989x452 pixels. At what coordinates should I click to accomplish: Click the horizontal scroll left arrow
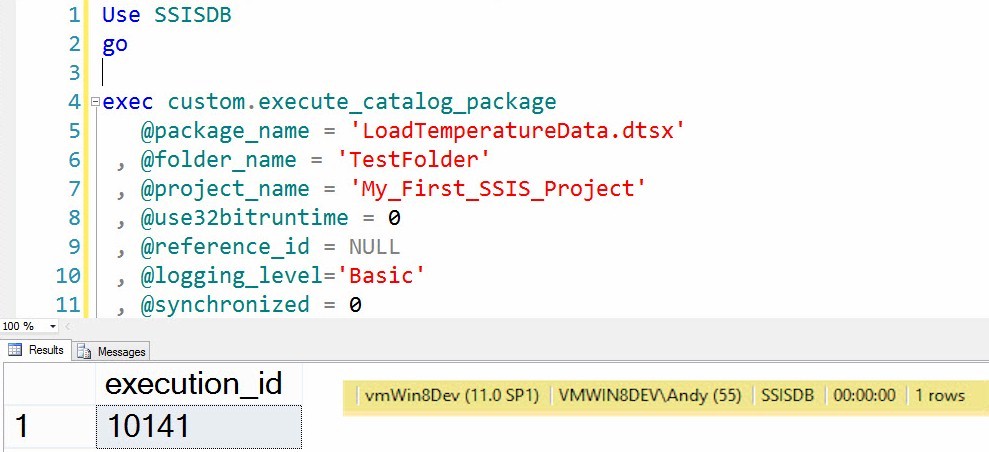coord(67,326)
